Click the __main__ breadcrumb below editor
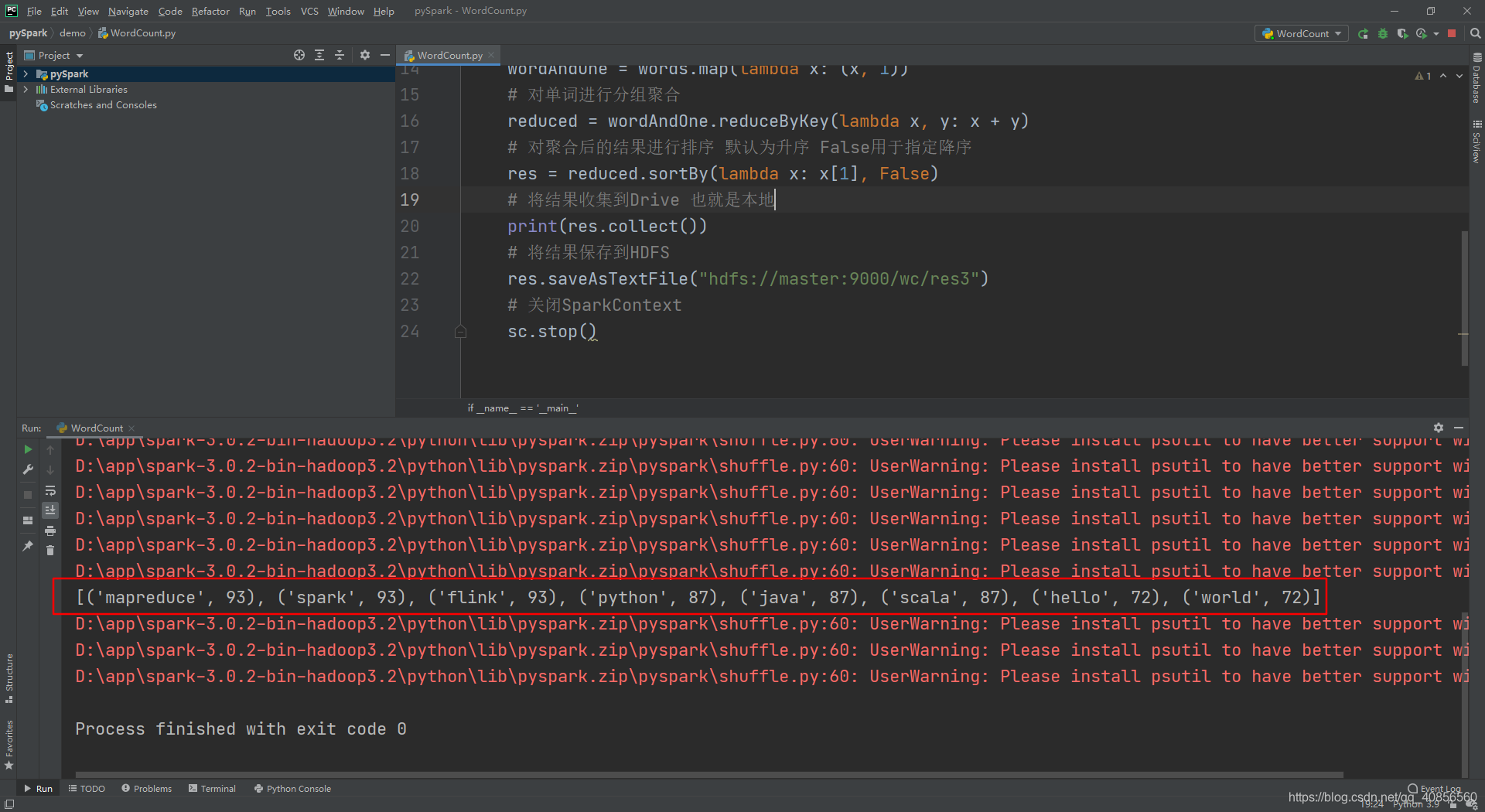 (523, 408)
